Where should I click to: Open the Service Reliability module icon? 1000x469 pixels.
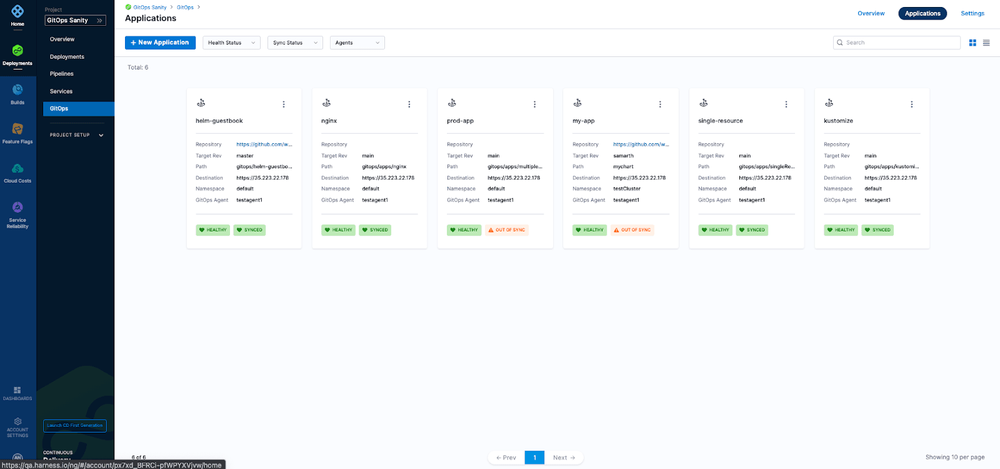[17, 209]
